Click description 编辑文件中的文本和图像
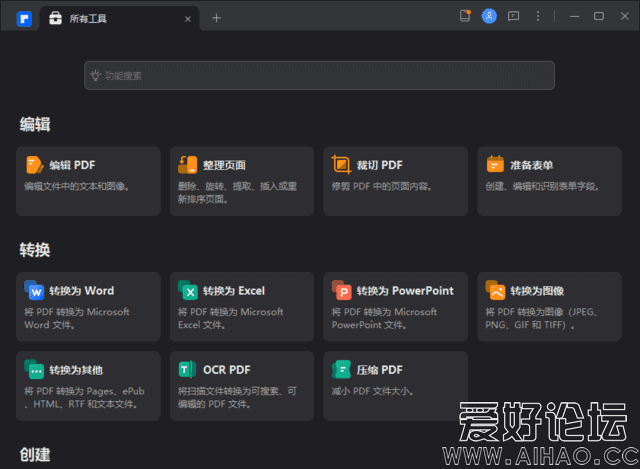The height and width of the screenshot is (469, 640). (77, 187)
